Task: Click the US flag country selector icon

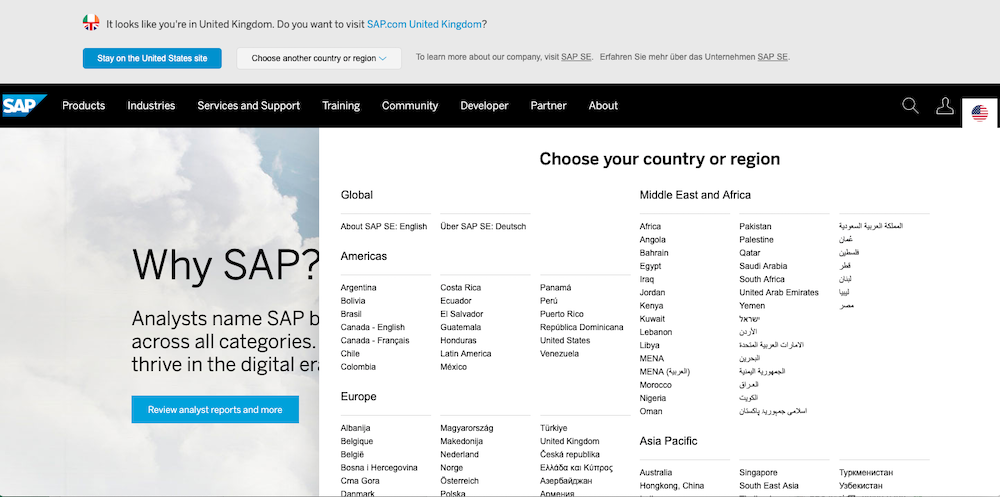Action: click(x=980, y=114)
